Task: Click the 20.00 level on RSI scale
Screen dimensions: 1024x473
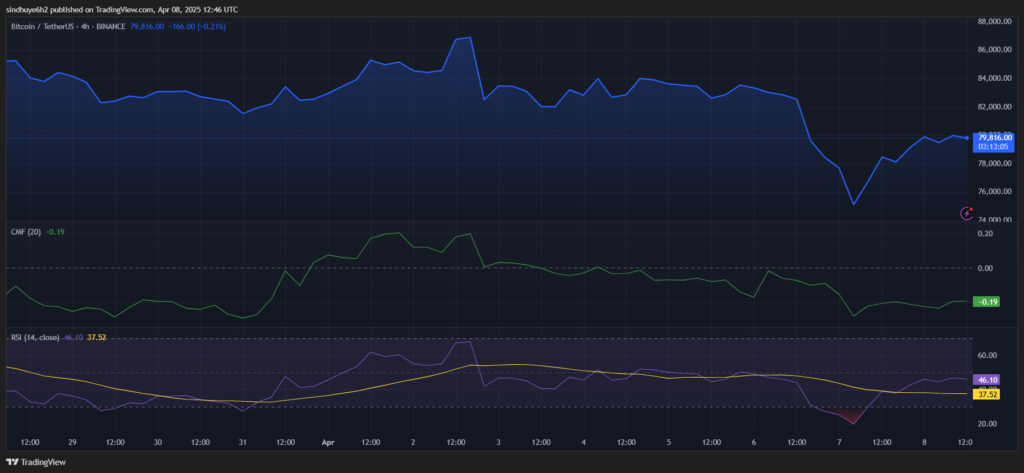Action: point(988,424)
